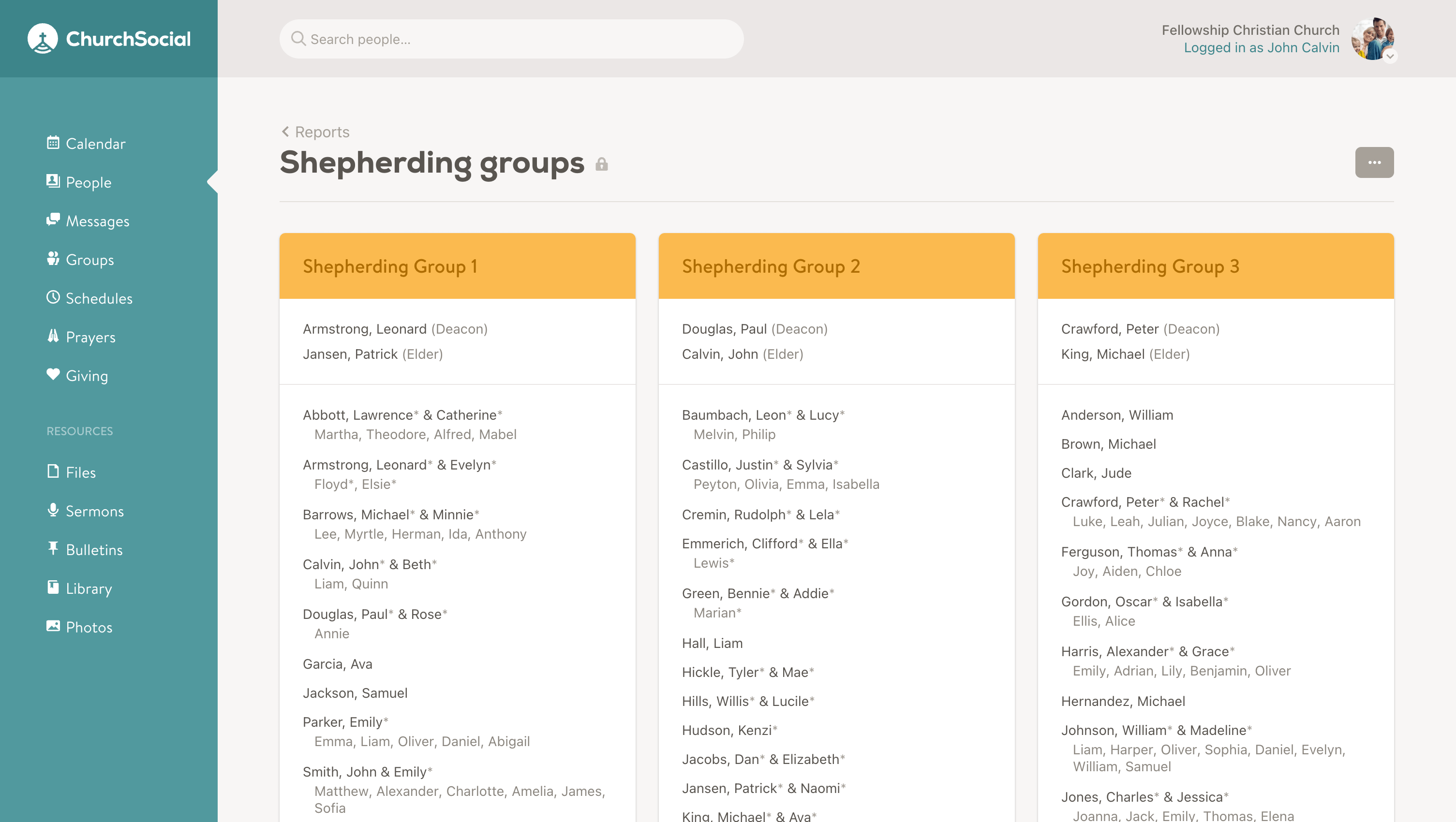1456x822 pixels.
Task: Click the Prayers sidebar icon
Action: (x=53, y=337)
